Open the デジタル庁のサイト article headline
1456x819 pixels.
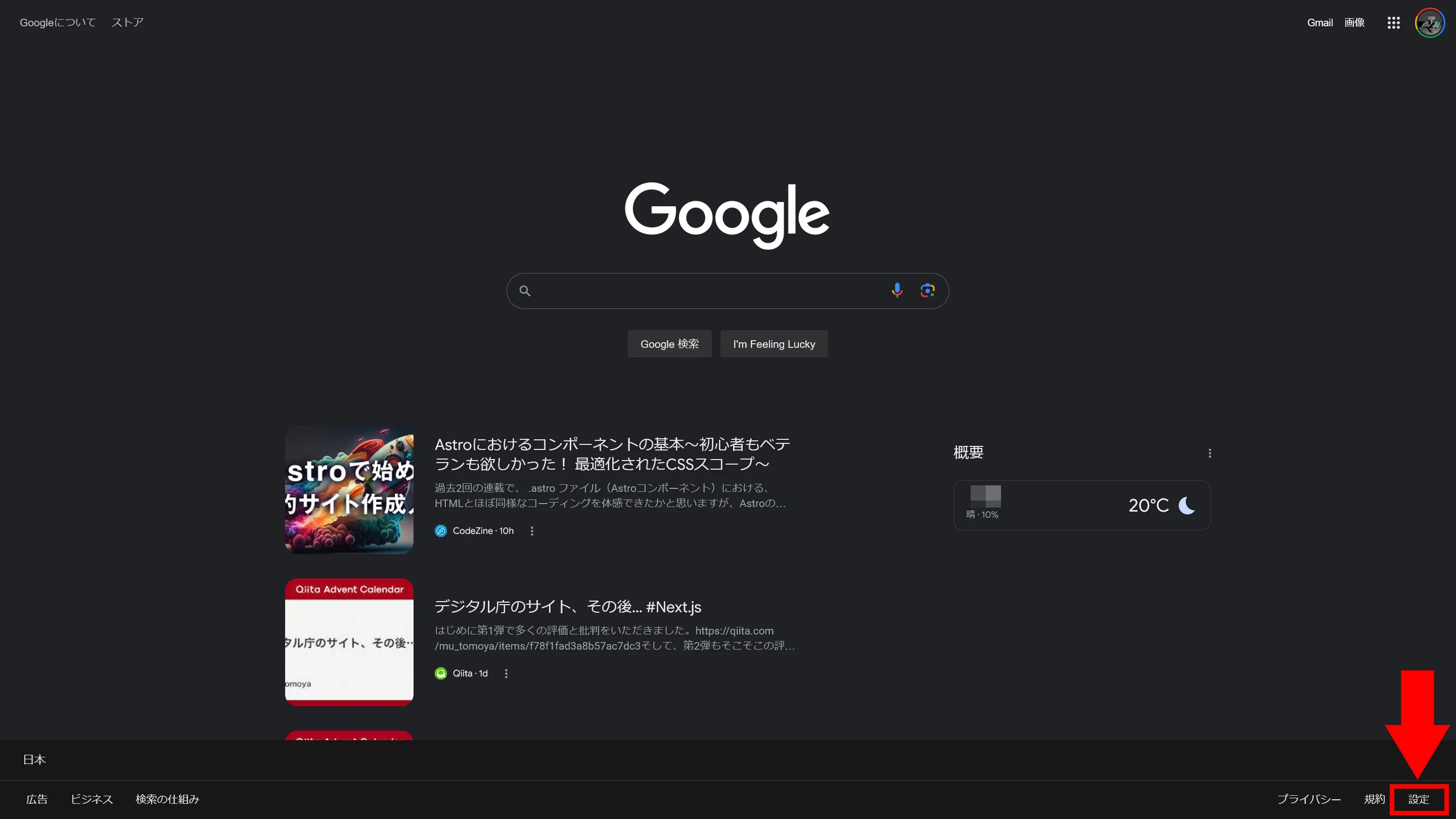(x=567, y=607)
